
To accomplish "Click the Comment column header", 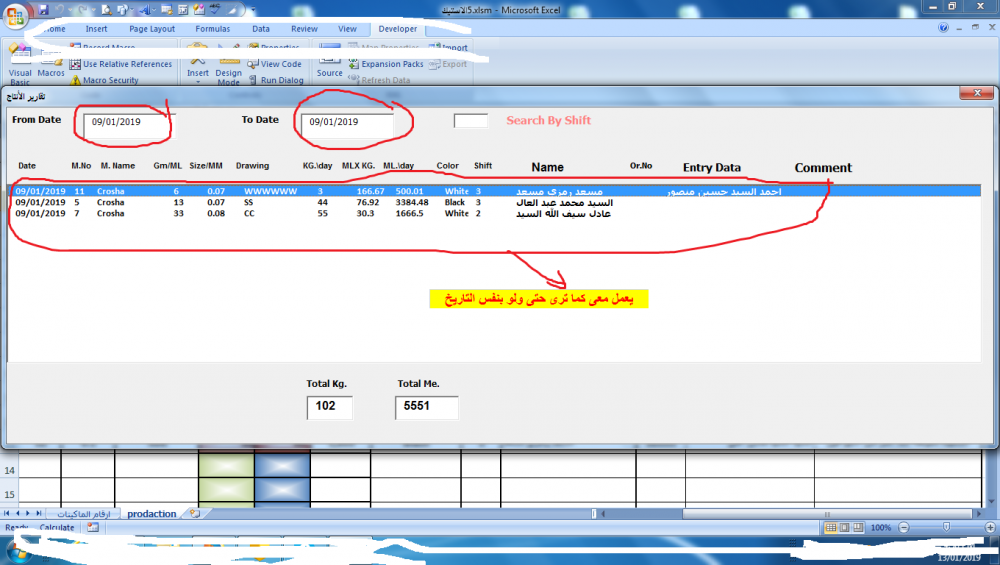I will [823, 168].
